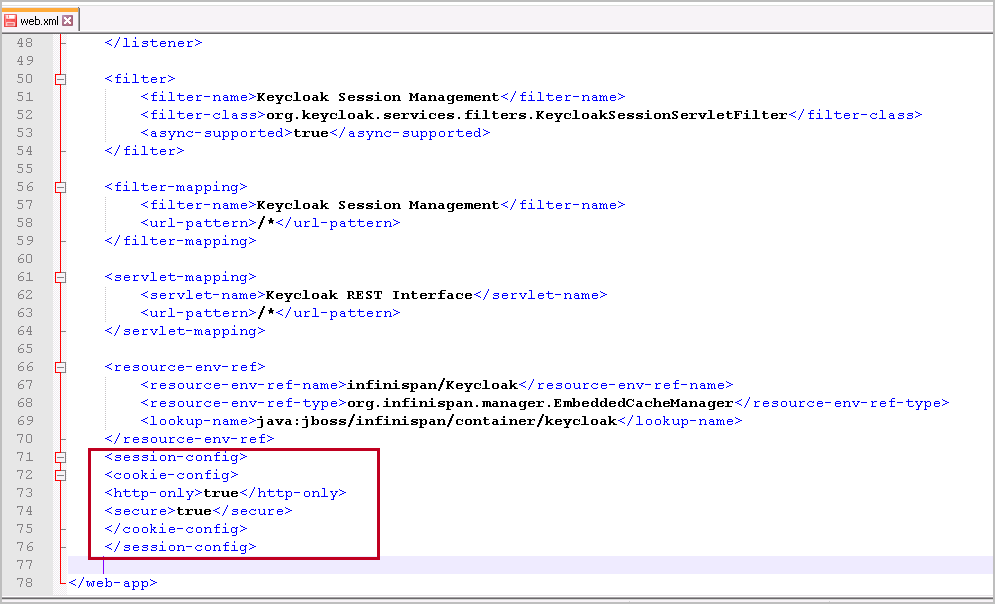Click the </filter-class> closing tag on line 52
This screenshot has height=604, width=995.
855,115
